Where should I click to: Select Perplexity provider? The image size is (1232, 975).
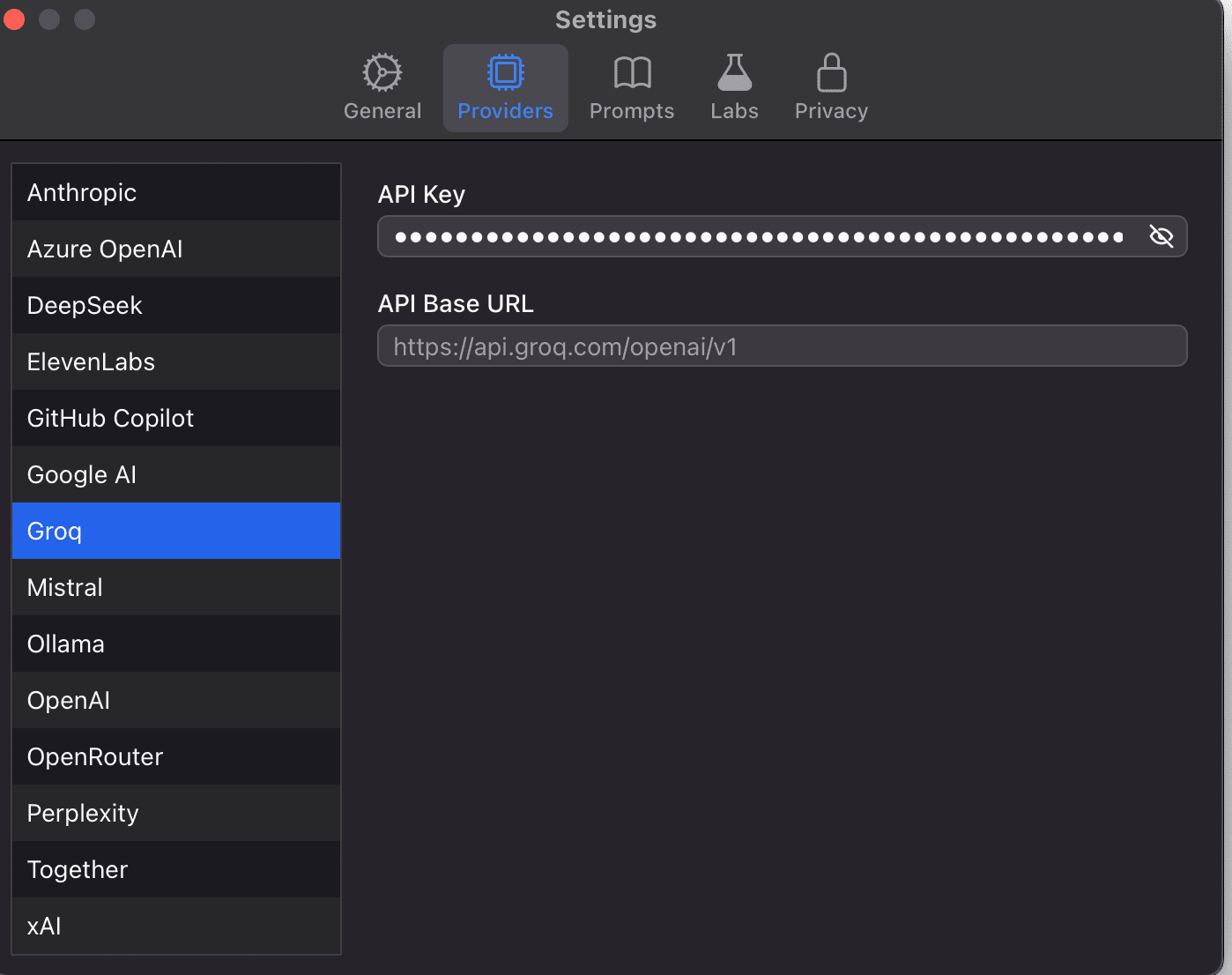pos(176,813)
